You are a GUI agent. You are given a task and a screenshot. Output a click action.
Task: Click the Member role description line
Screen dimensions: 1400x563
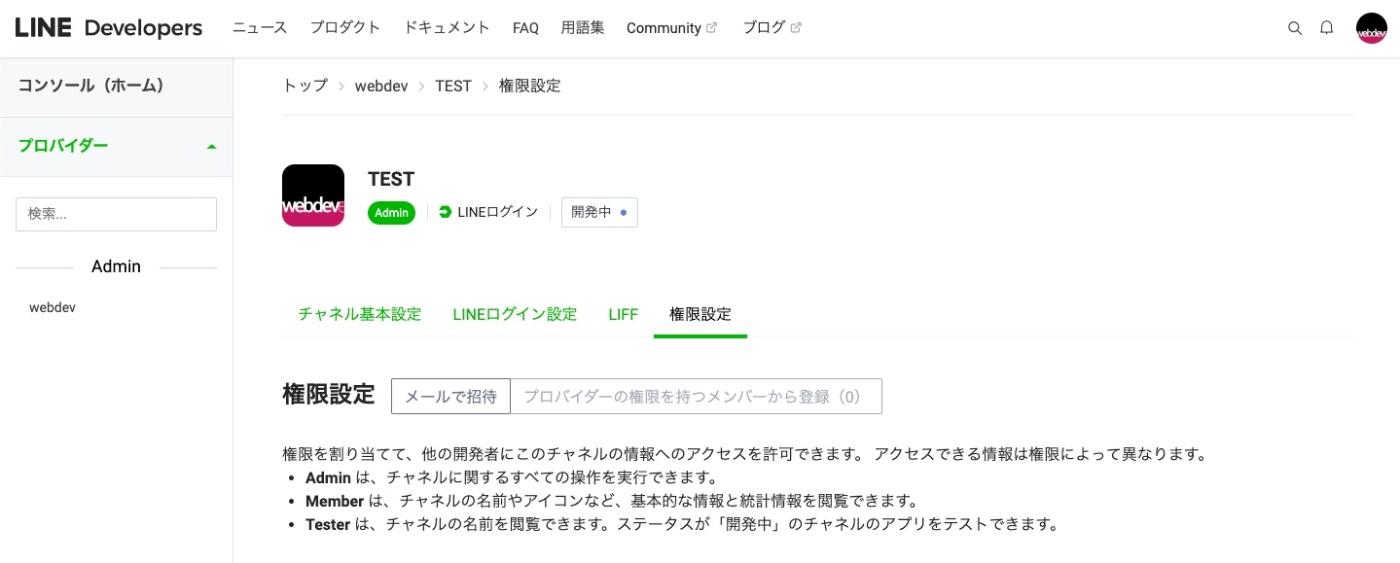tap(612, 501)
